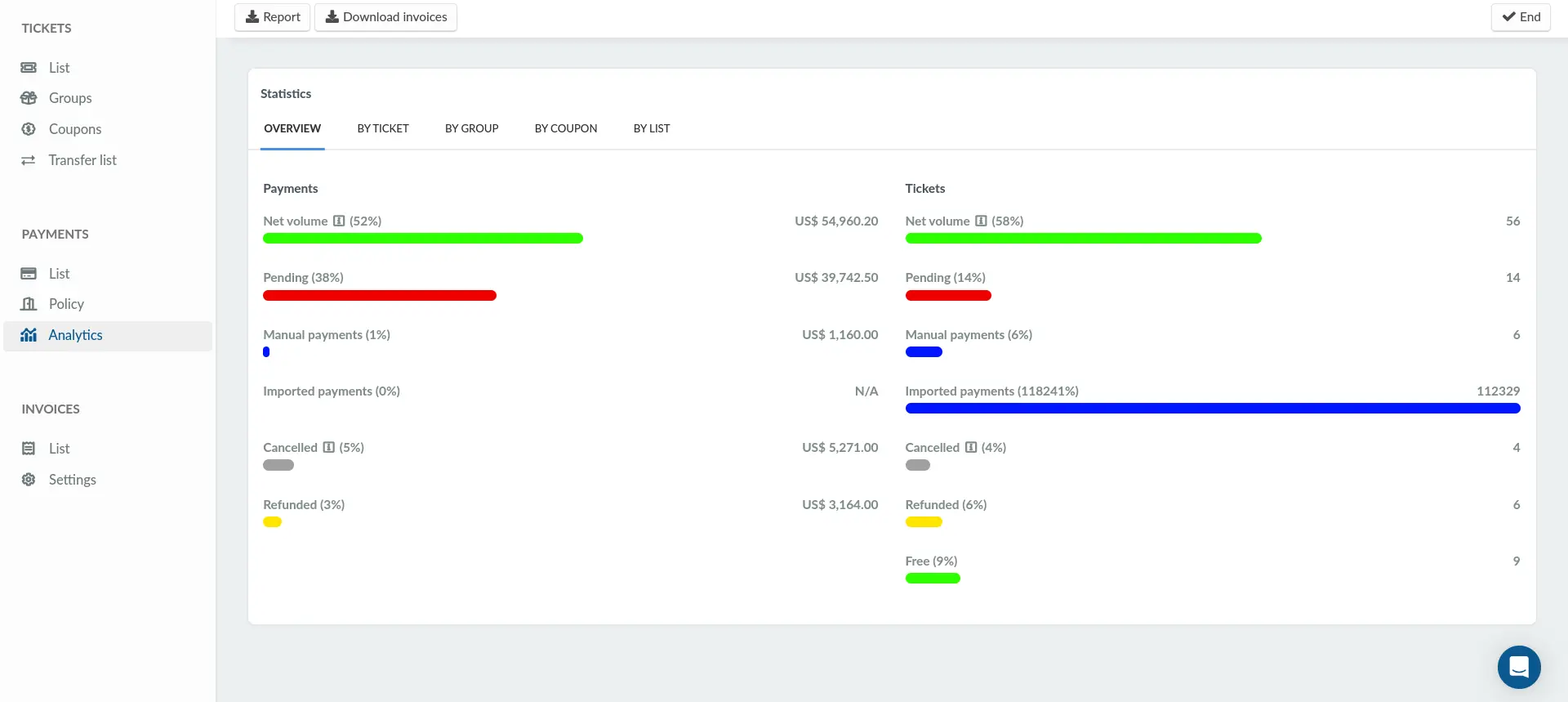Click the yellow Tickets Refunded bar
Image resolution: width=1568 pixels, height=702 pixels.
pyautogui.click(x=924, y=522)
